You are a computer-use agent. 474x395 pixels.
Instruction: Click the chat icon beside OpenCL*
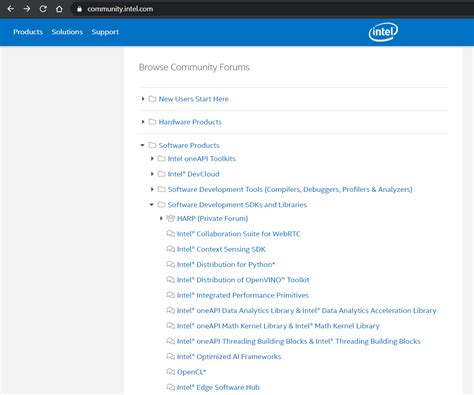point(170,372)
